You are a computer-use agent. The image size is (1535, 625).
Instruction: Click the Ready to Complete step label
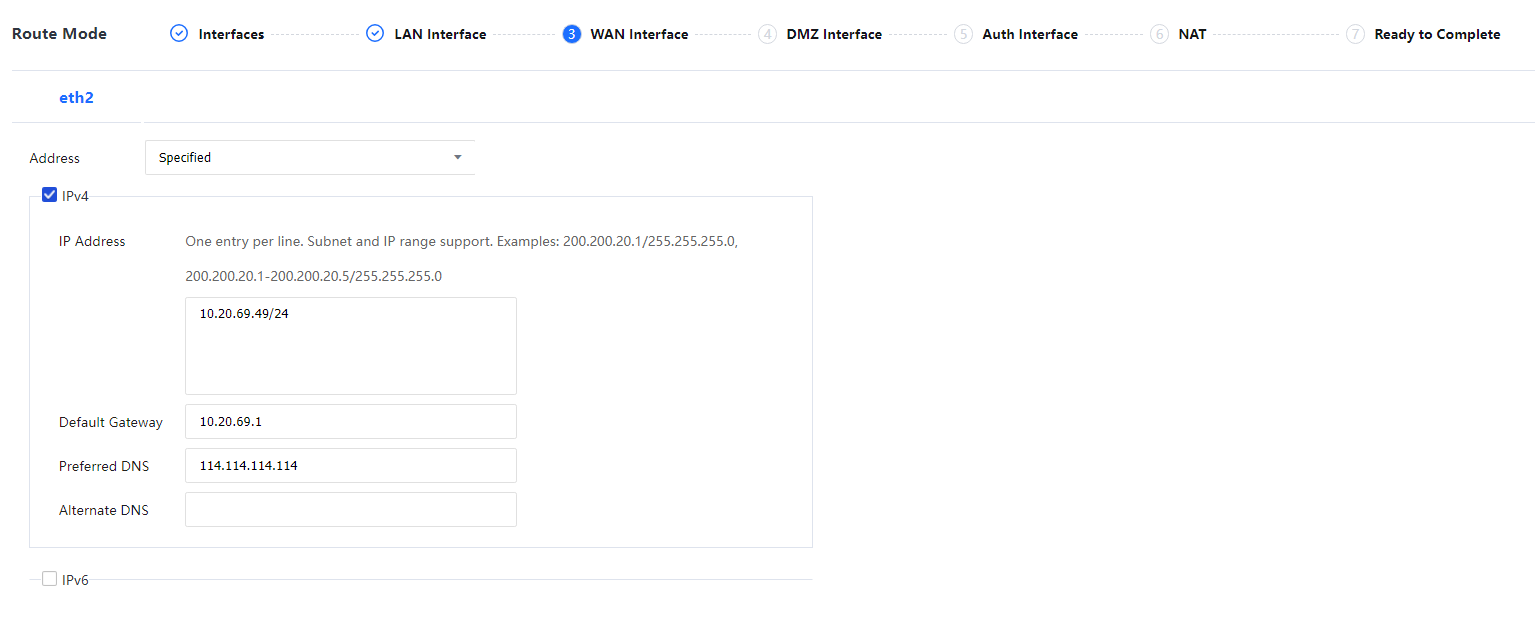click(x=1437, y=34)
